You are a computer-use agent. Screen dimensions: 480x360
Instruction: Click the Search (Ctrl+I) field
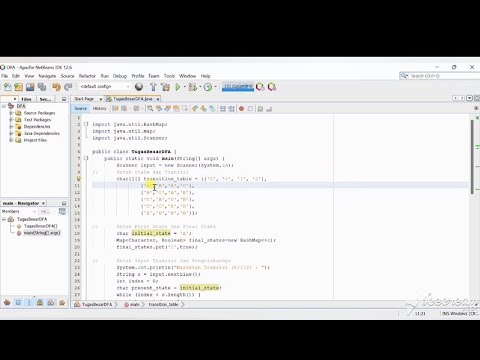click(x=440, y=76)
